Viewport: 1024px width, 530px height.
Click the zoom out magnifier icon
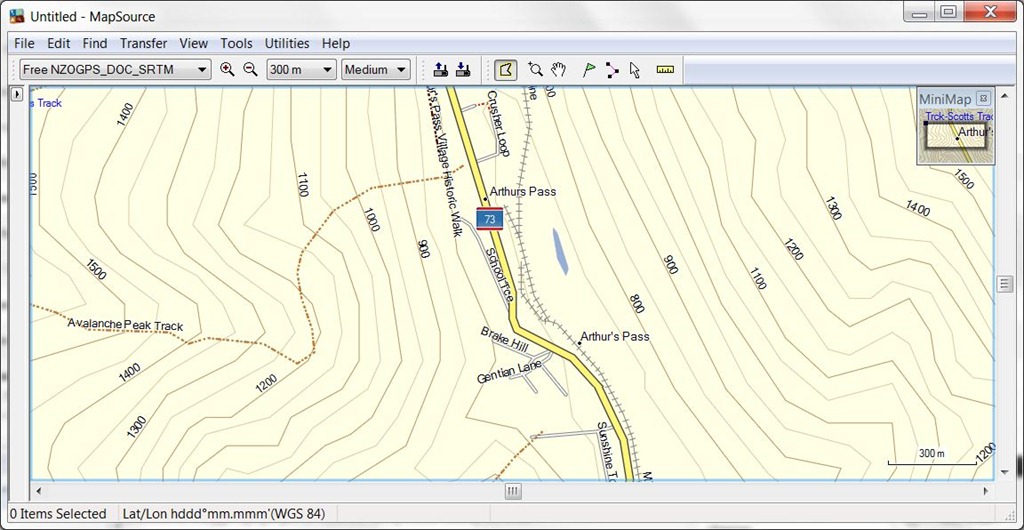250,69
